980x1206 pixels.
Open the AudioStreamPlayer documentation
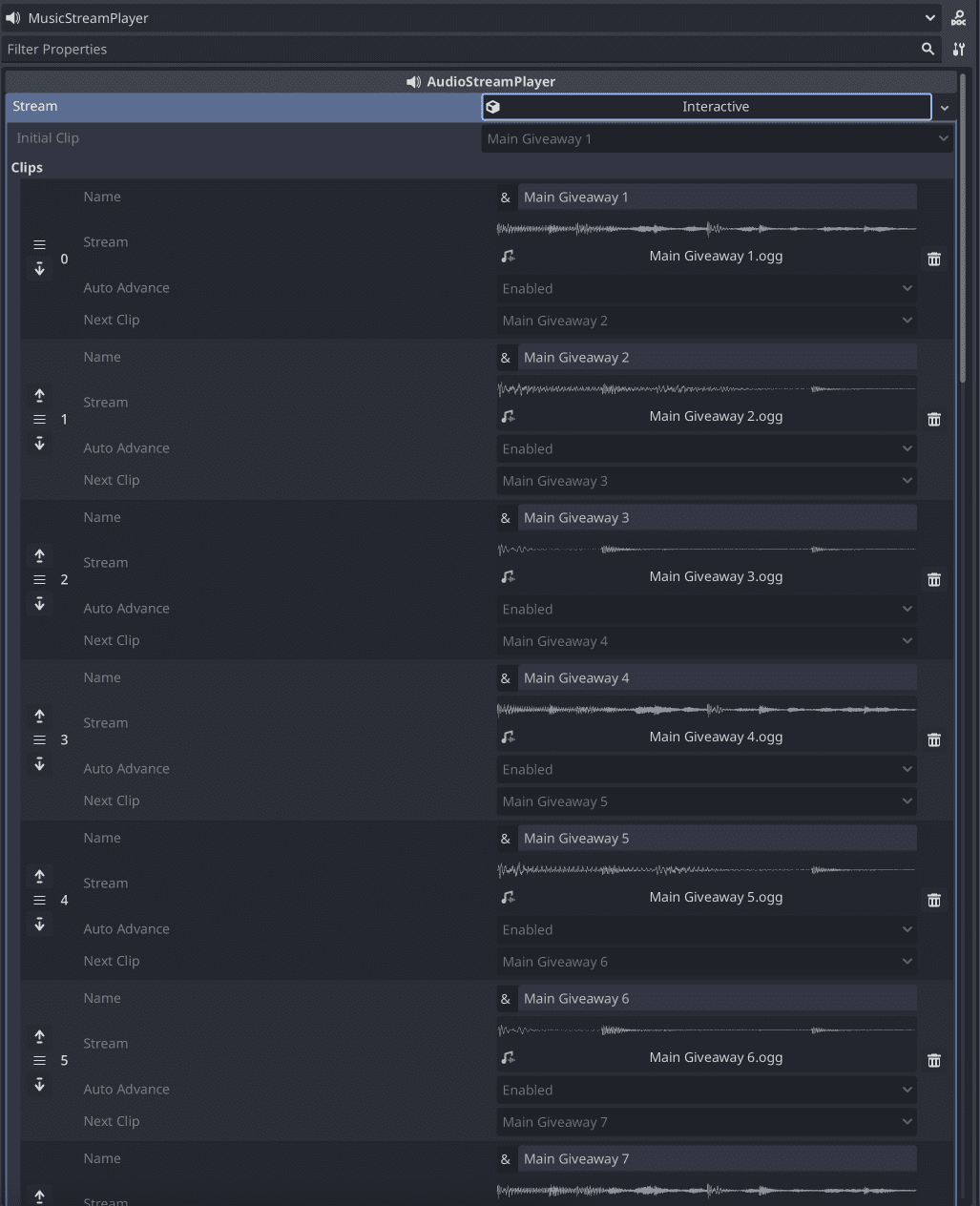coord(958,17)
